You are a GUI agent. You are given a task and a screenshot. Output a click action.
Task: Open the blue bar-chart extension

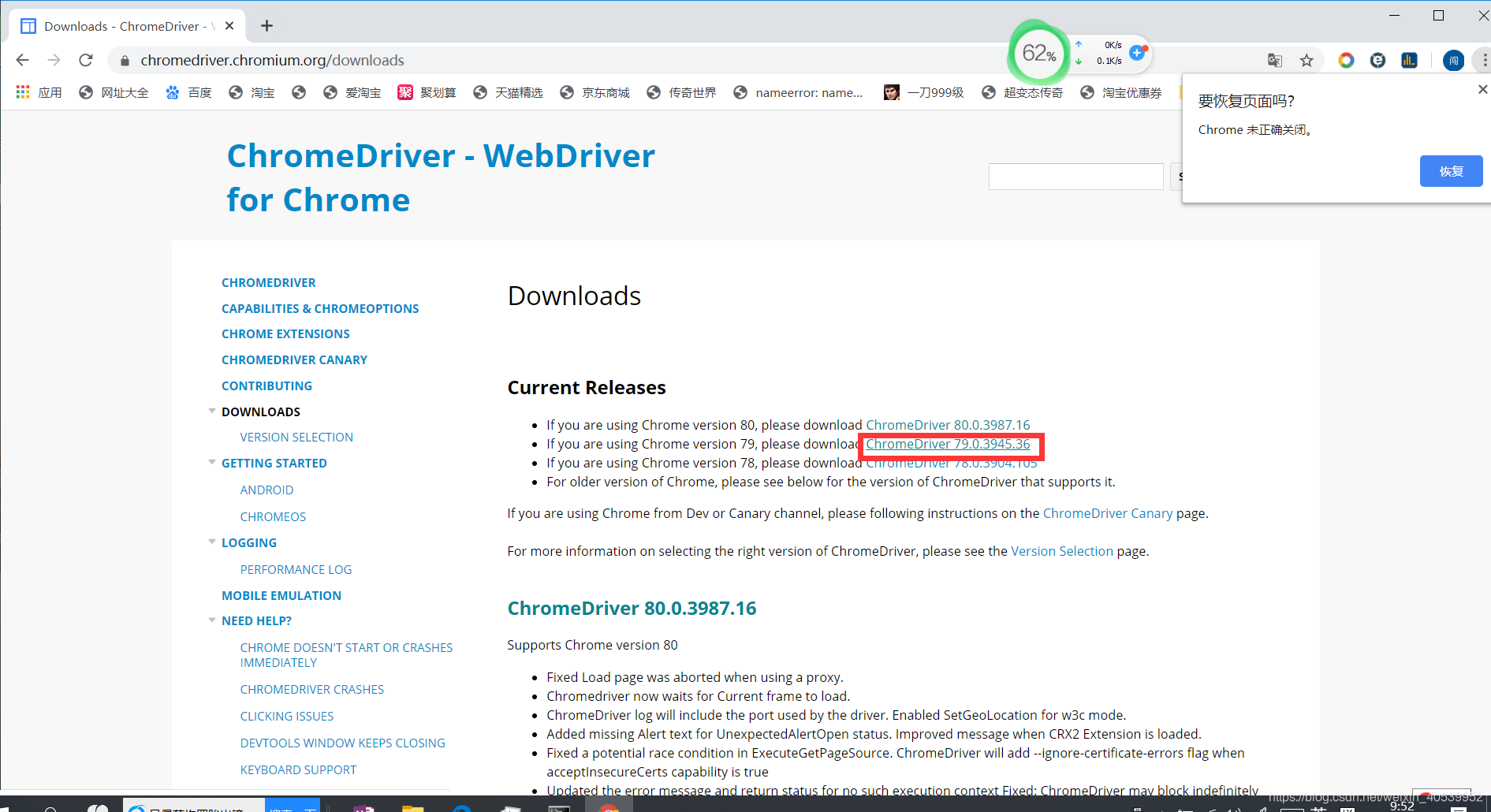(1409, 60)
